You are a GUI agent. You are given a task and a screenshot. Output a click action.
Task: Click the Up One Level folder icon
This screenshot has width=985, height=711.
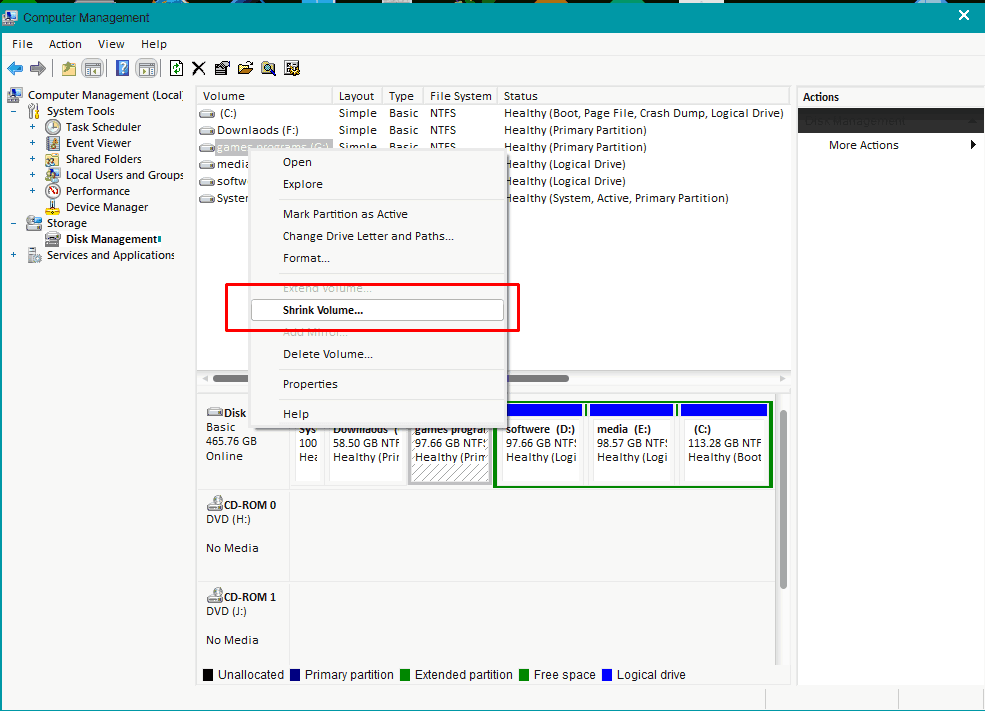68,68
